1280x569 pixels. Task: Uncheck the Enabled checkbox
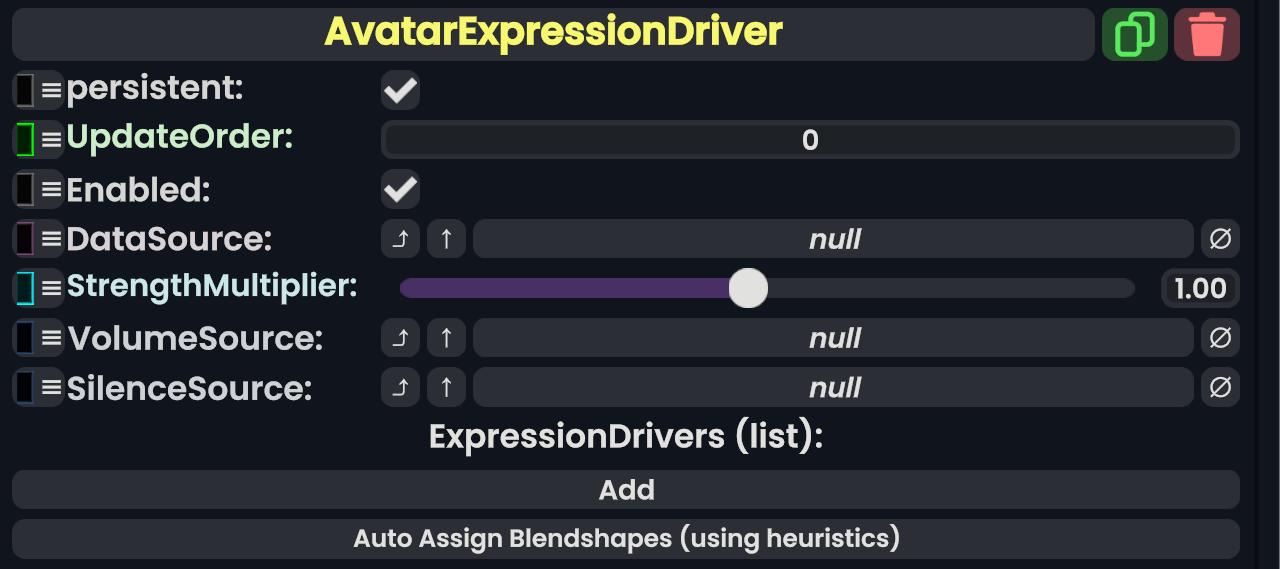tap(400, 189)
